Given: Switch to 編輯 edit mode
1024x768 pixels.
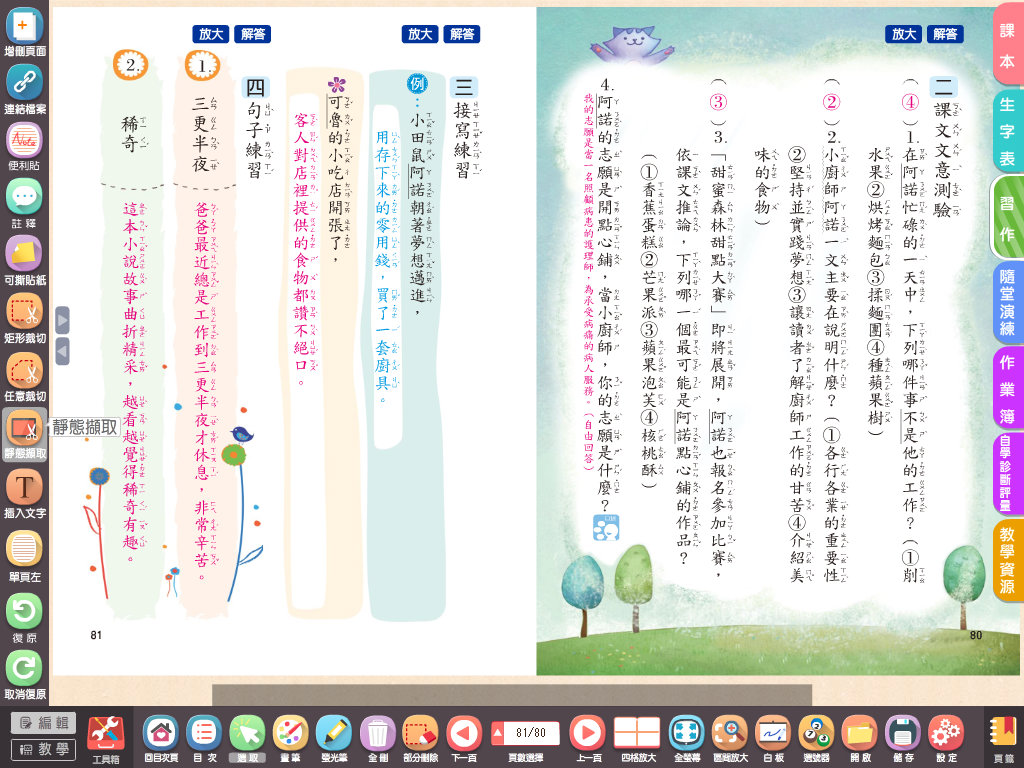Looking at the screenshot, I should click(44, 722).
